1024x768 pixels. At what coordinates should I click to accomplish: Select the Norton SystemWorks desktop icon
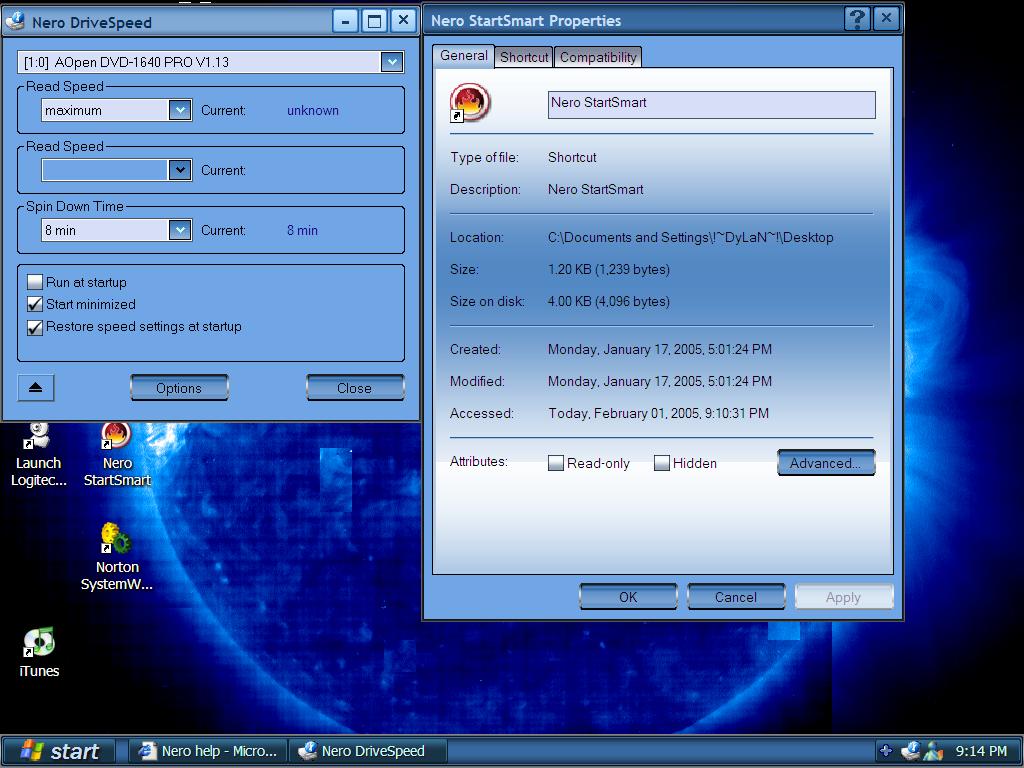point(116,540)
